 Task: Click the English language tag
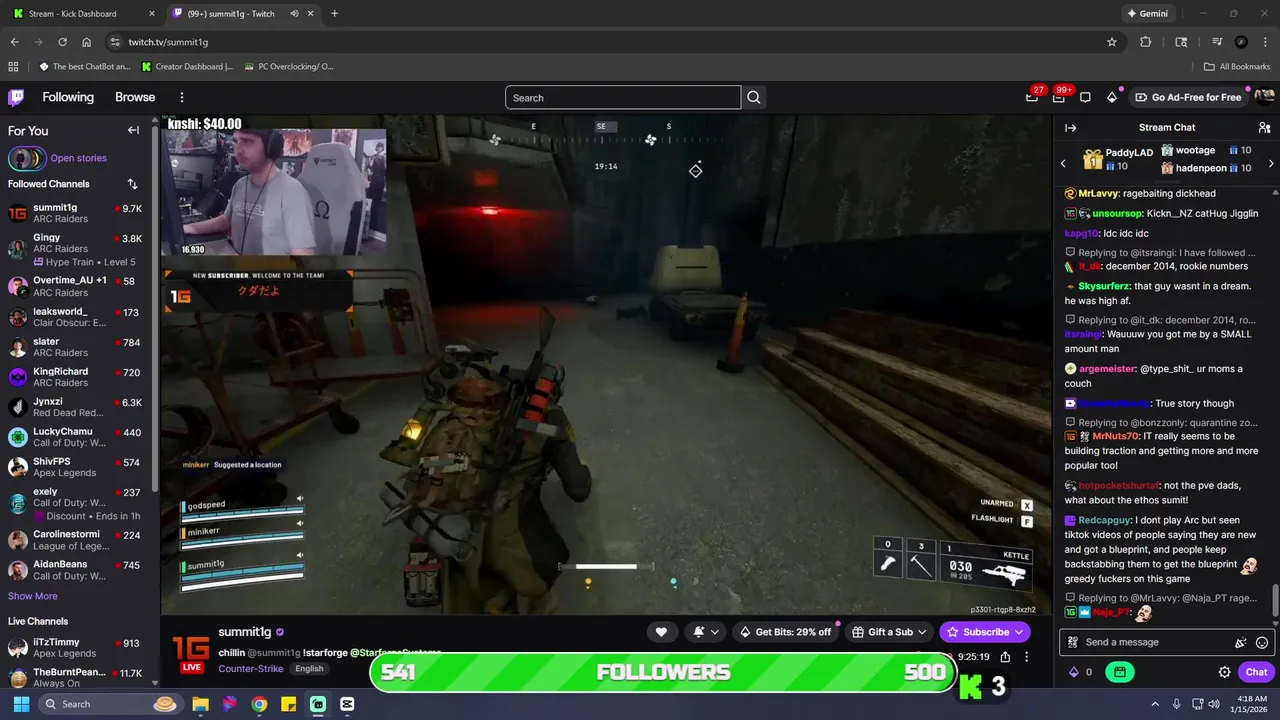pos(309,668)
